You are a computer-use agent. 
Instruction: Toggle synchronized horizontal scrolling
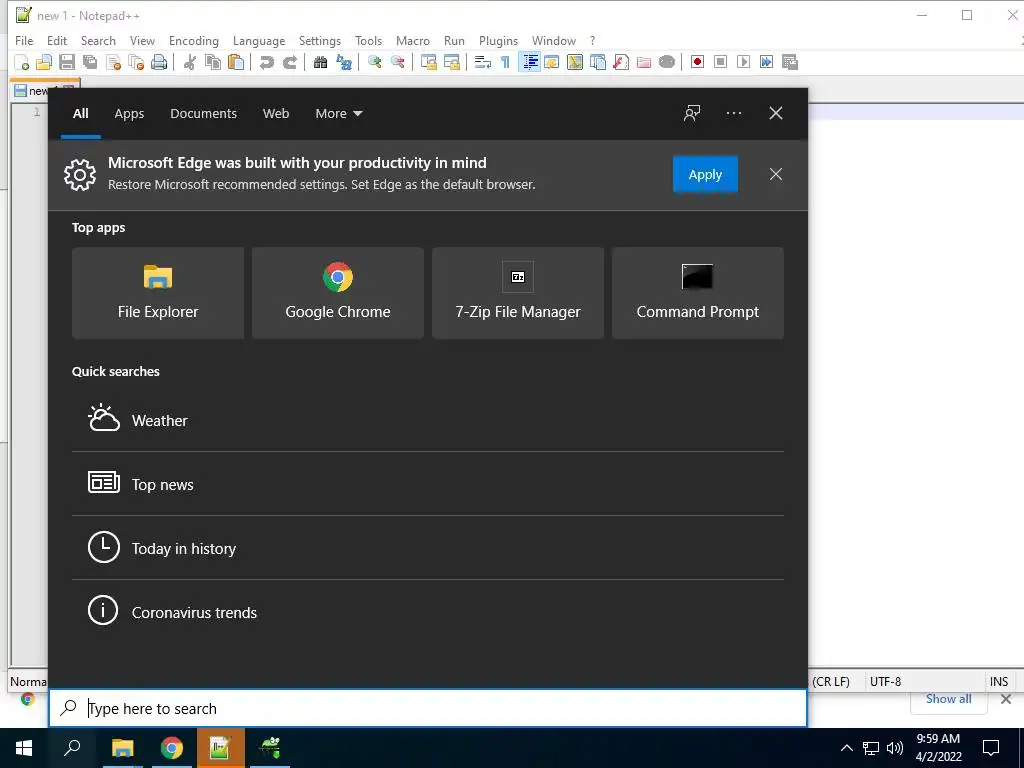point(451,62)
